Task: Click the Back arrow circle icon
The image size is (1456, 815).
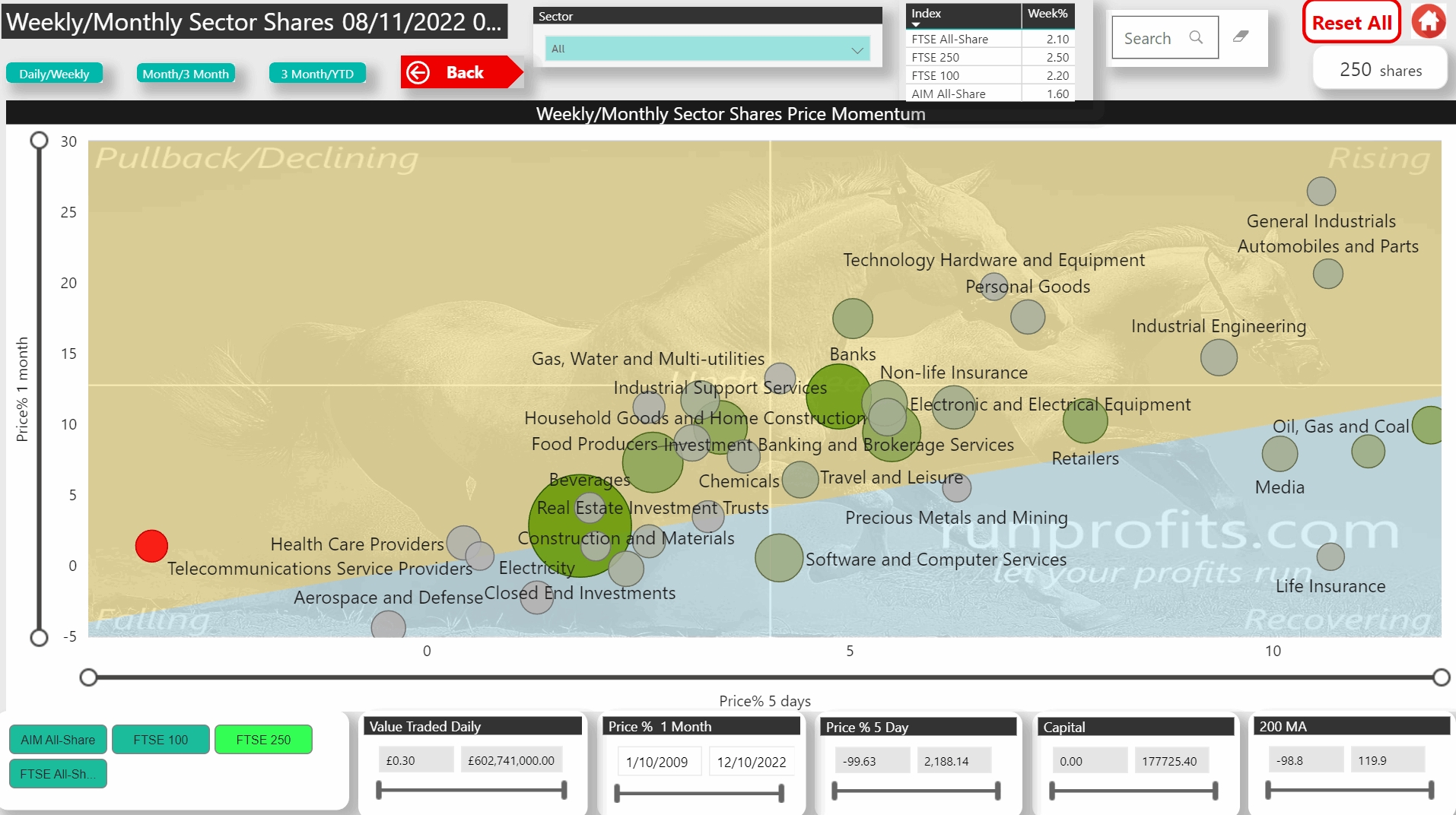Action: click(x=418, y=72)
